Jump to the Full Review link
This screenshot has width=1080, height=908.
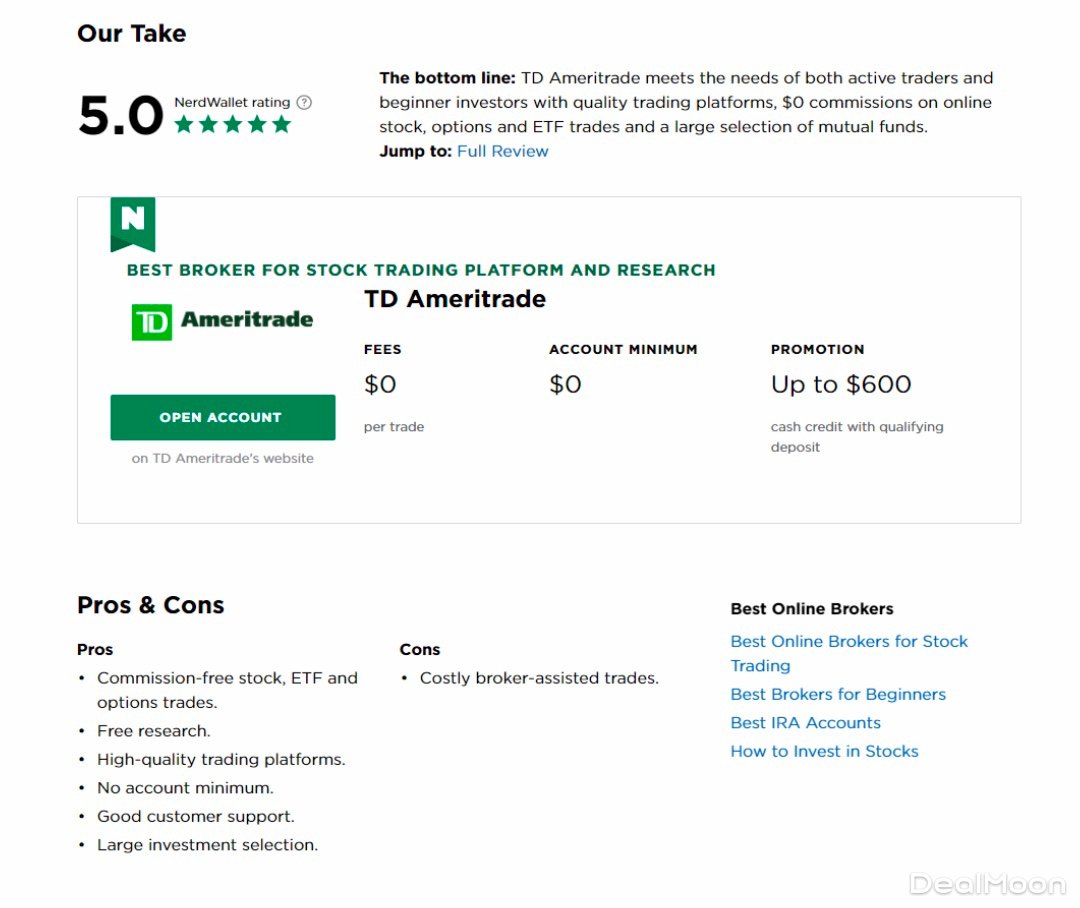coord(502,151)
